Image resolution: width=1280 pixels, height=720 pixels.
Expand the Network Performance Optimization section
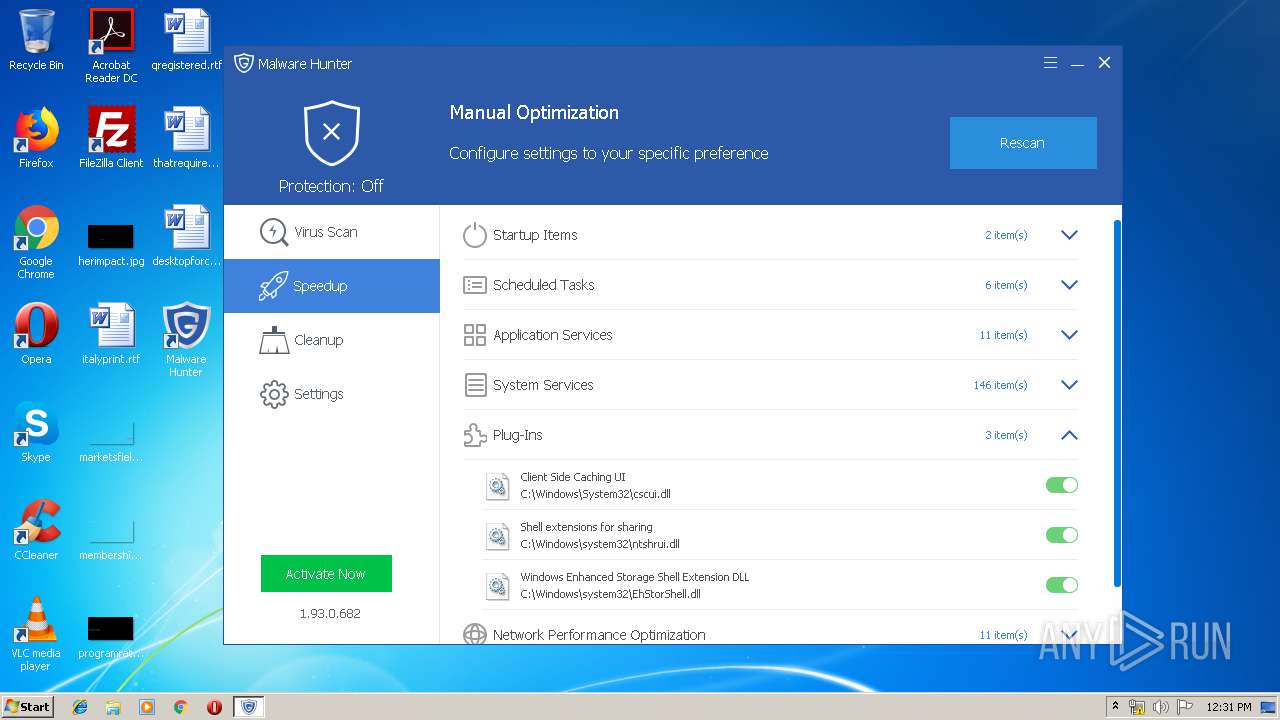(1069, 634)
